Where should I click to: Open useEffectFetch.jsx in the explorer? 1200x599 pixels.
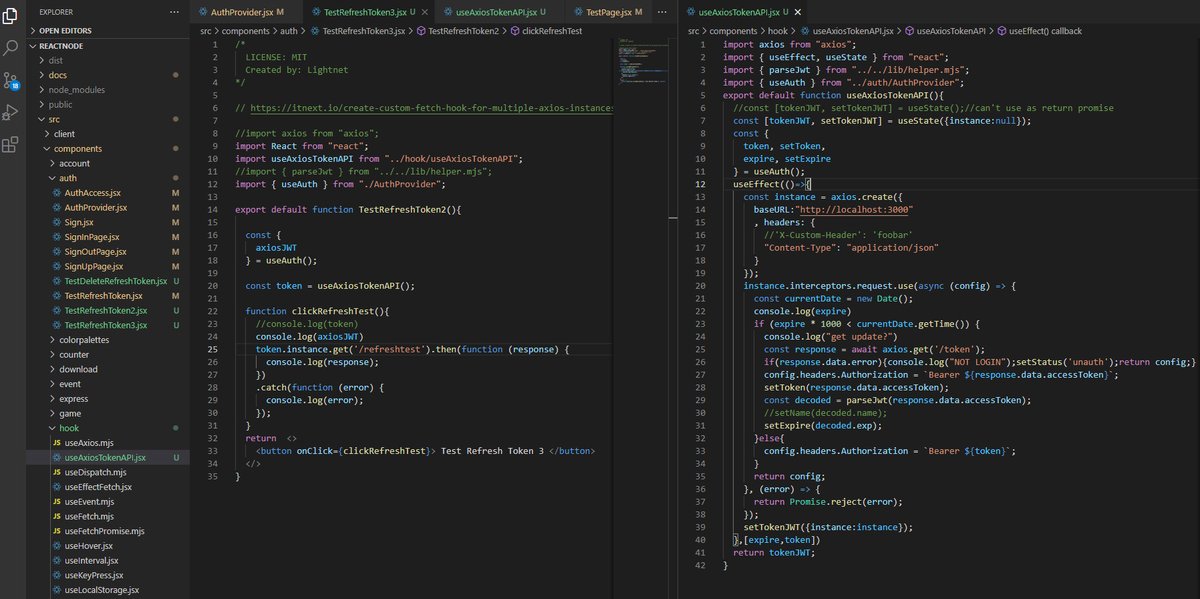(x=108, y=487)
